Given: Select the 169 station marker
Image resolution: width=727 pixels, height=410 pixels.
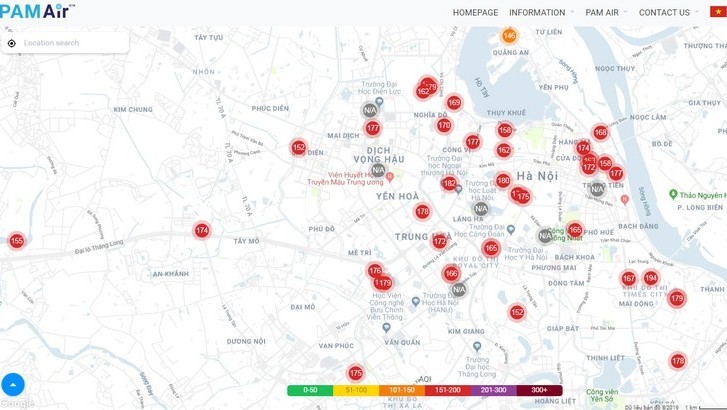Looking at the screenshot, I should pos(454,102).
